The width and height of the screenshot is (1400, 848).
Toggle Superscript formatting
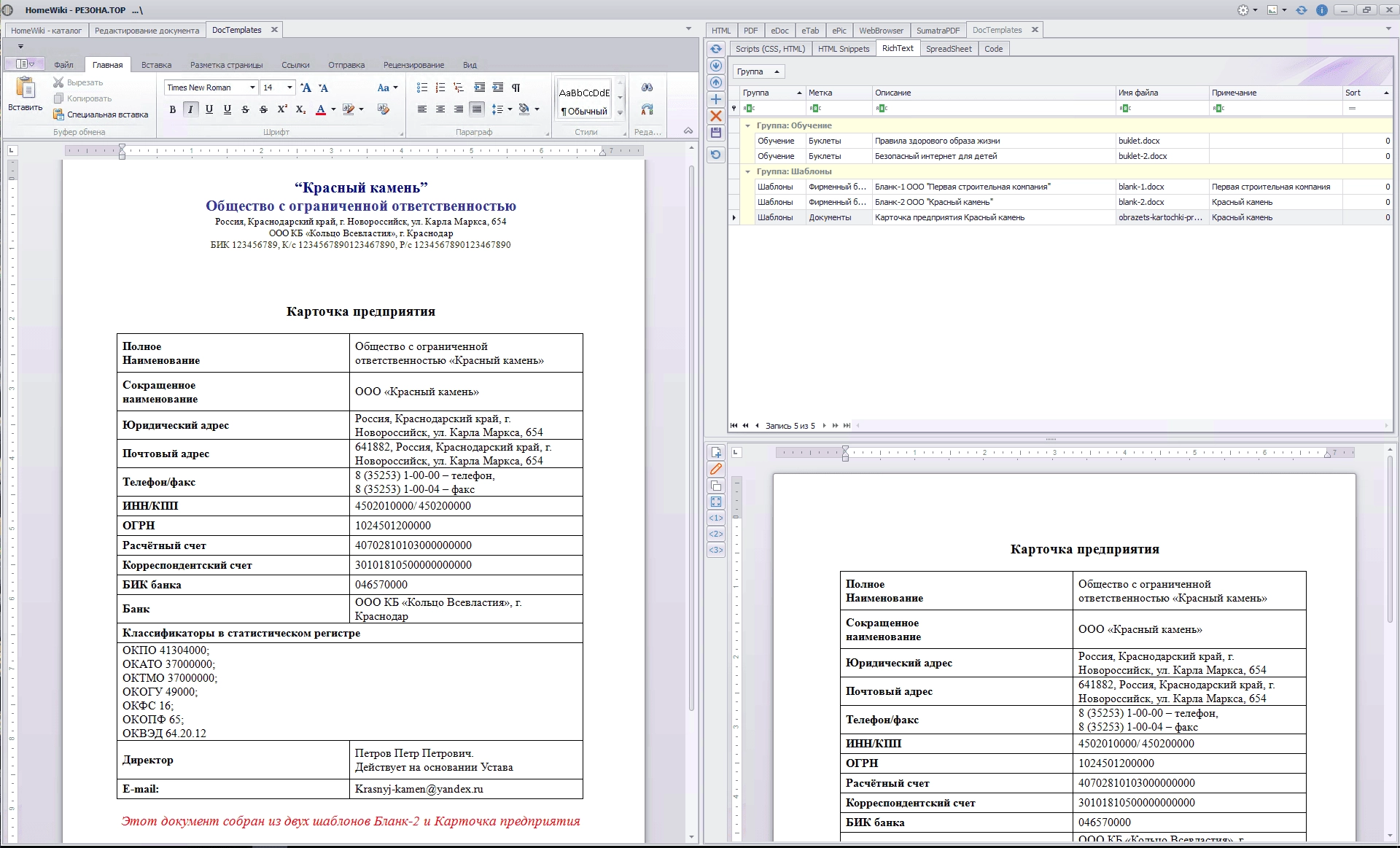point(282,109)
